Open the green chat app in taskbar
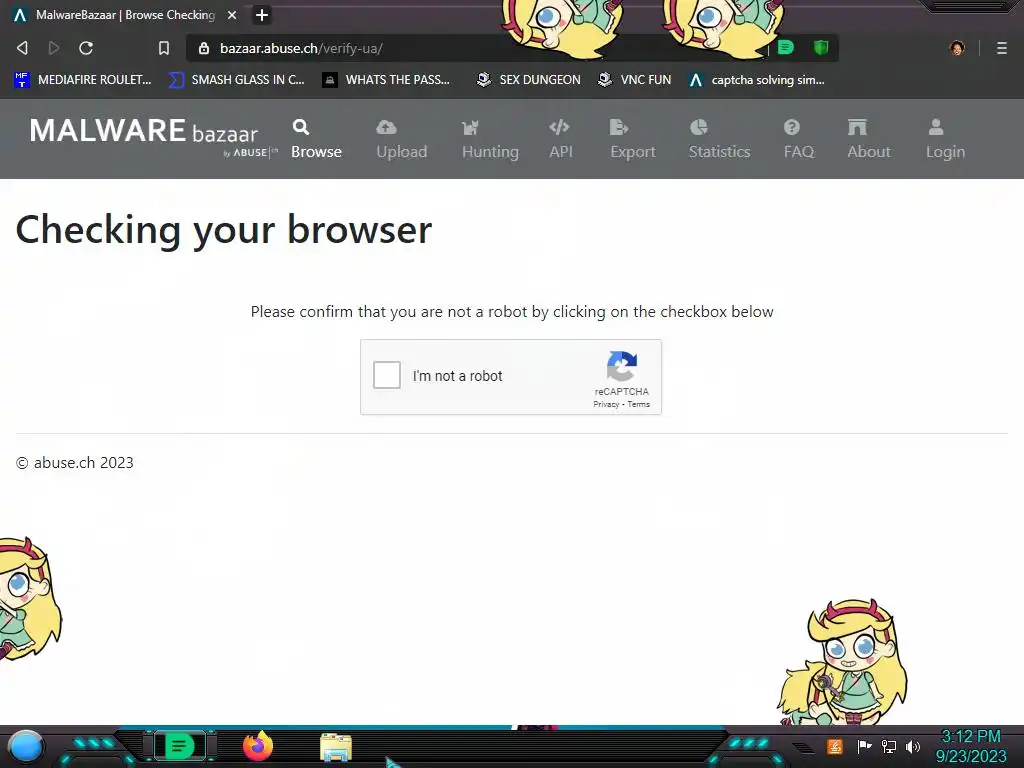1024x768 pixels. click(x=179, y=746)
